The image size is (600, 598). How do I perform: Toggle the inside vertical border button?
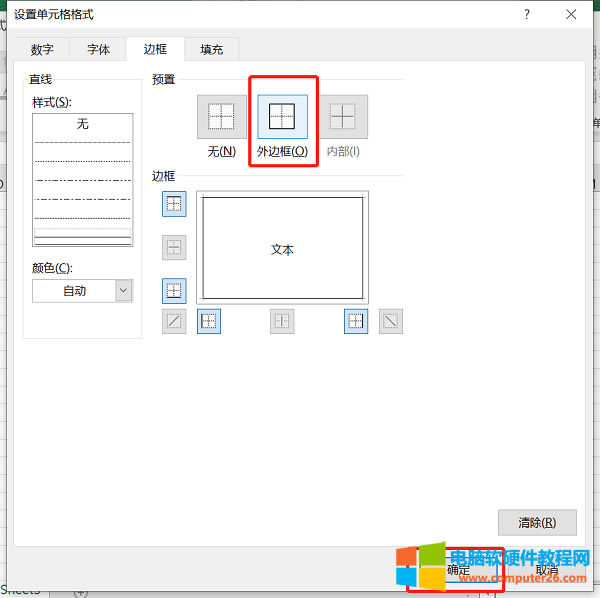pyautogui.click(x=282, y=321)
